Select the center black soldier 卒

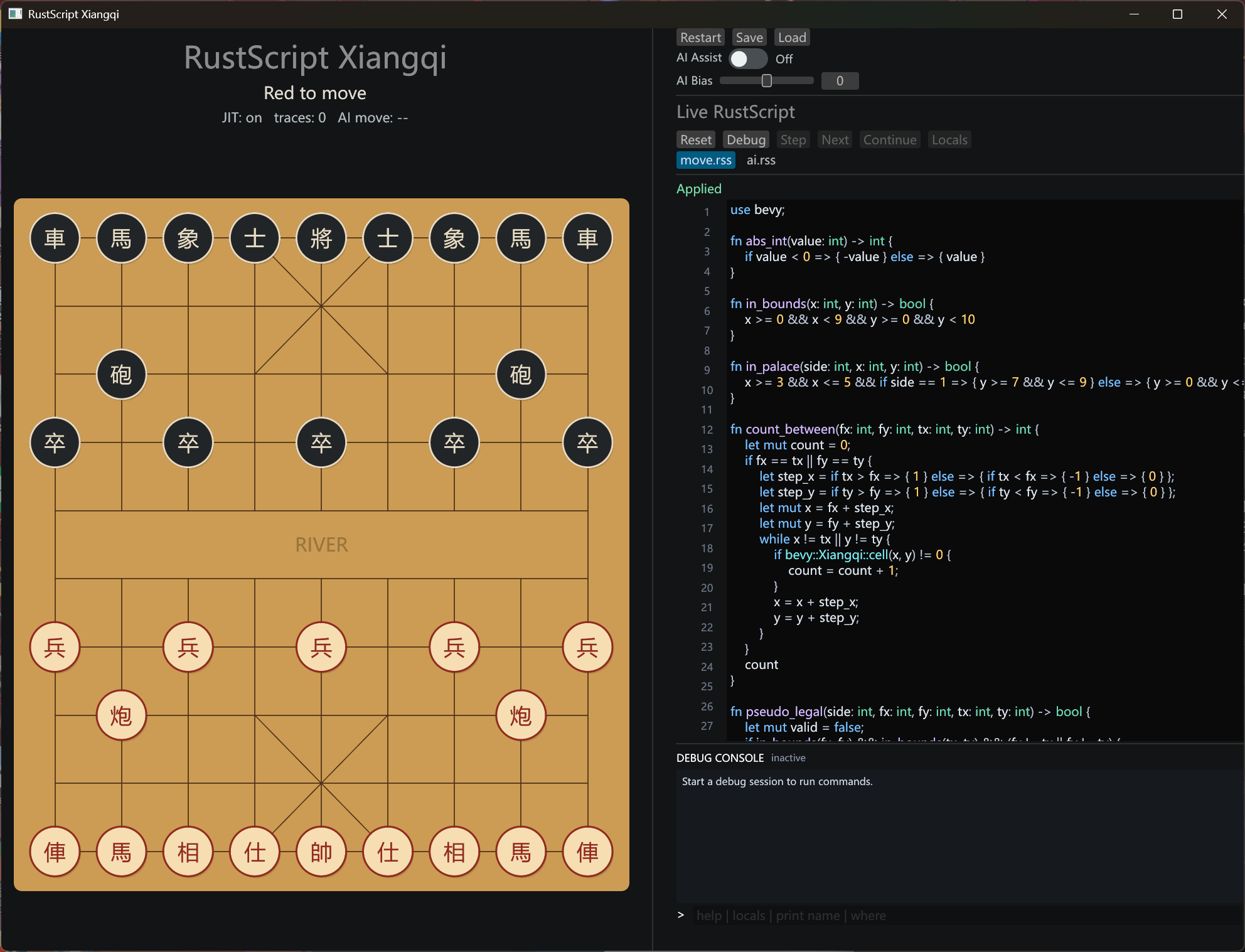(321, 442)
